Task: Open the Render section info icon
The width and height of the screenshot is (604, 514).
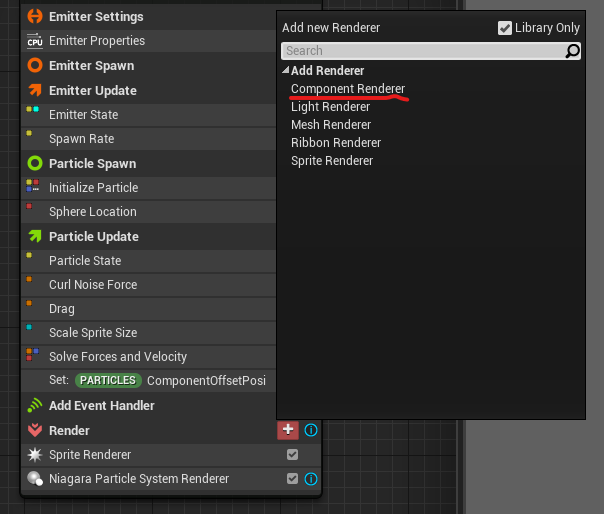Action: point(311,430)
